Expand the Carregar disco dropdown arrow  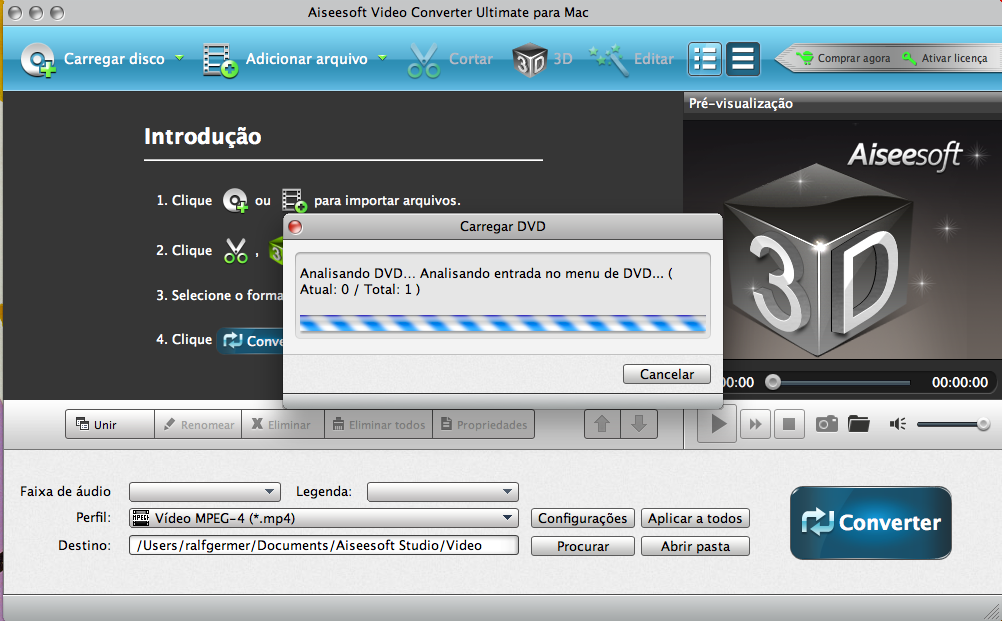(180, 58)
